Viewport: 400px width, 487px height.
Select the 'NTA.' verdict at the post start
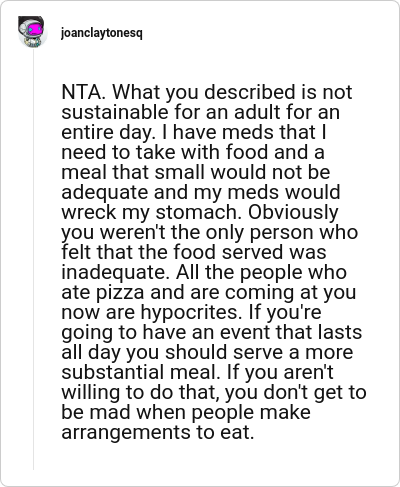pyautogui.click(x=84, y=92)
